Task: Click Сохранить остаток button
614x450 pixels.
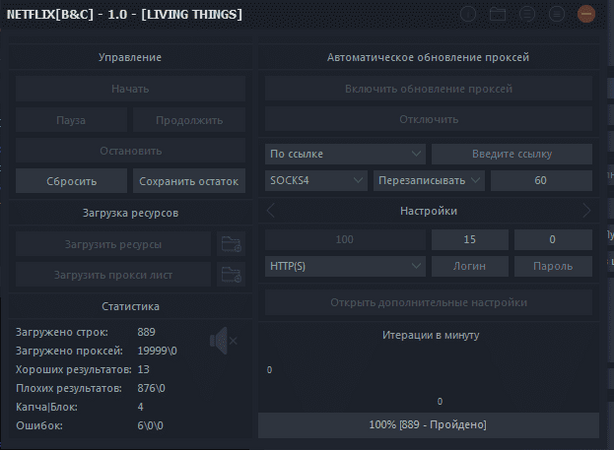Action: point(189,181)
